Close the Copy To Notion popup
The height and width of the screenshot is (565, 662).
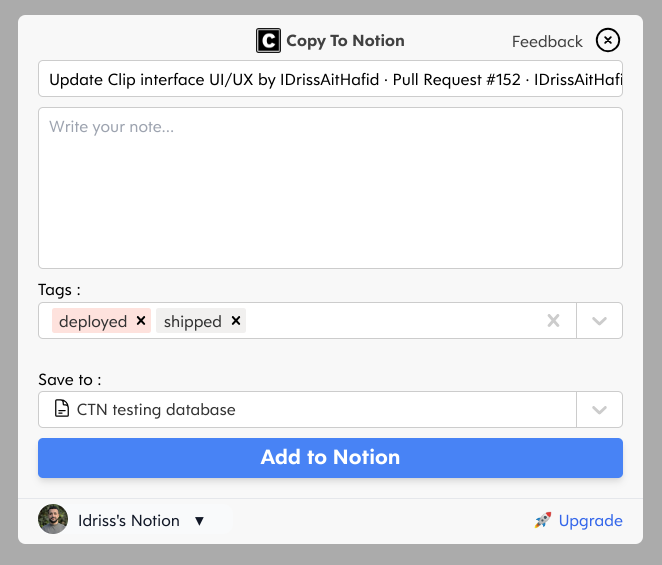(608, 40)
